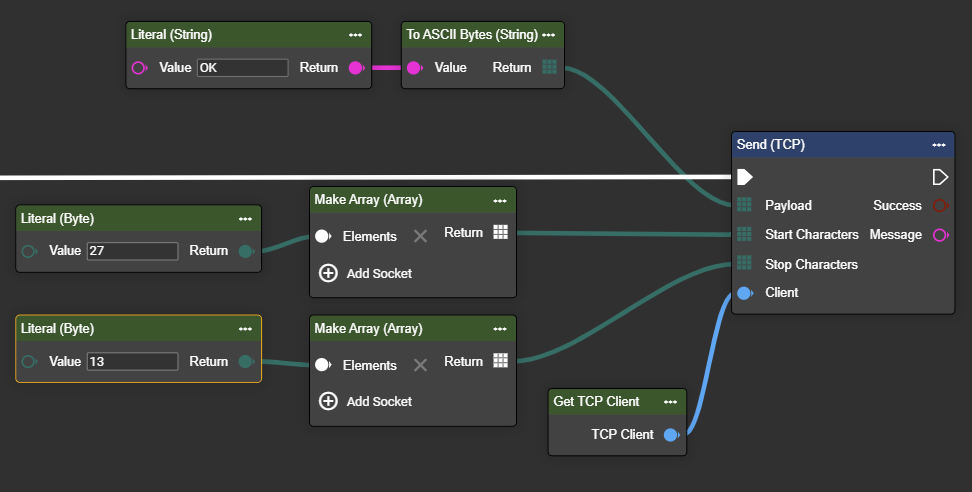Click the Send (TCP) execution output pin
The image size is (972, 492).
pos(940,177)
